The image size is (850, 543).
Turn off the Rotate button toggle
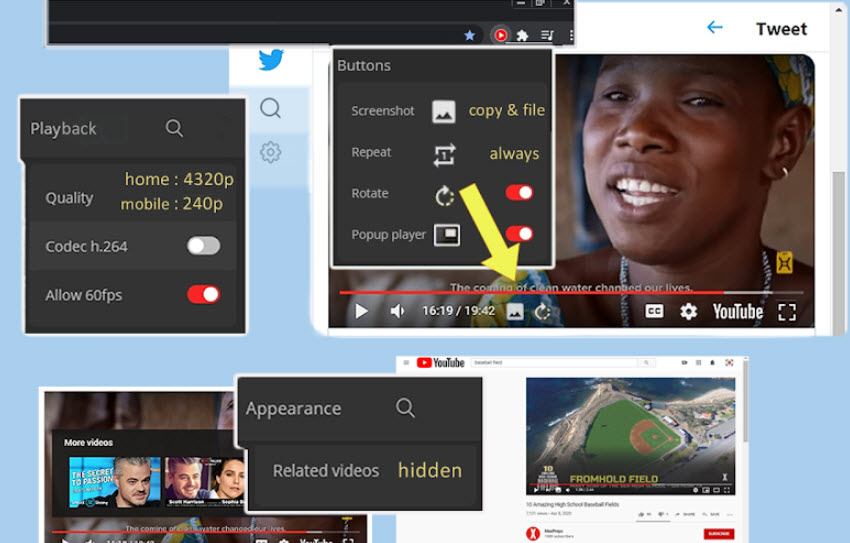coord(519,193)
